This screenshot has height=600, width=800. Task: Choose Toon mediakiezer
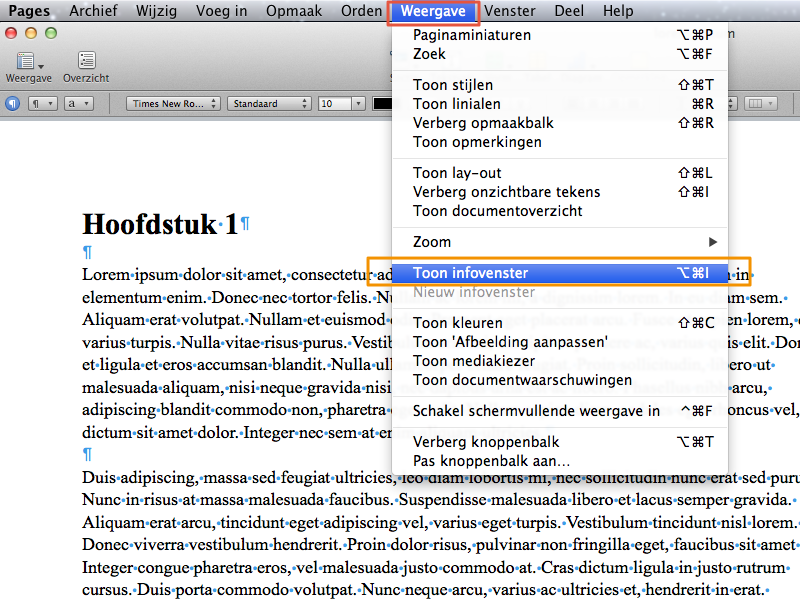click(x=560, y=361)
